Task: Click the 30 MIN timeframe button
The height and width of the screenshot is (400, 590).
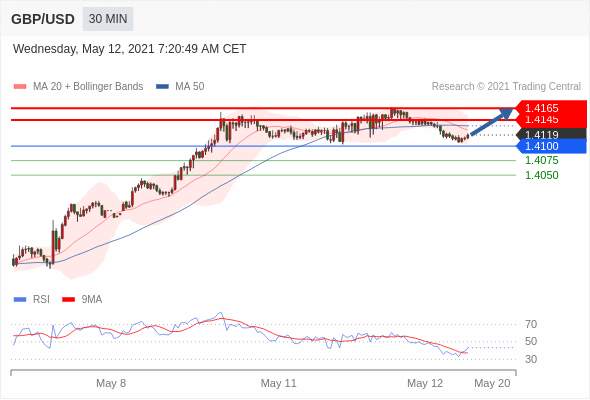Action: (108, 19)
